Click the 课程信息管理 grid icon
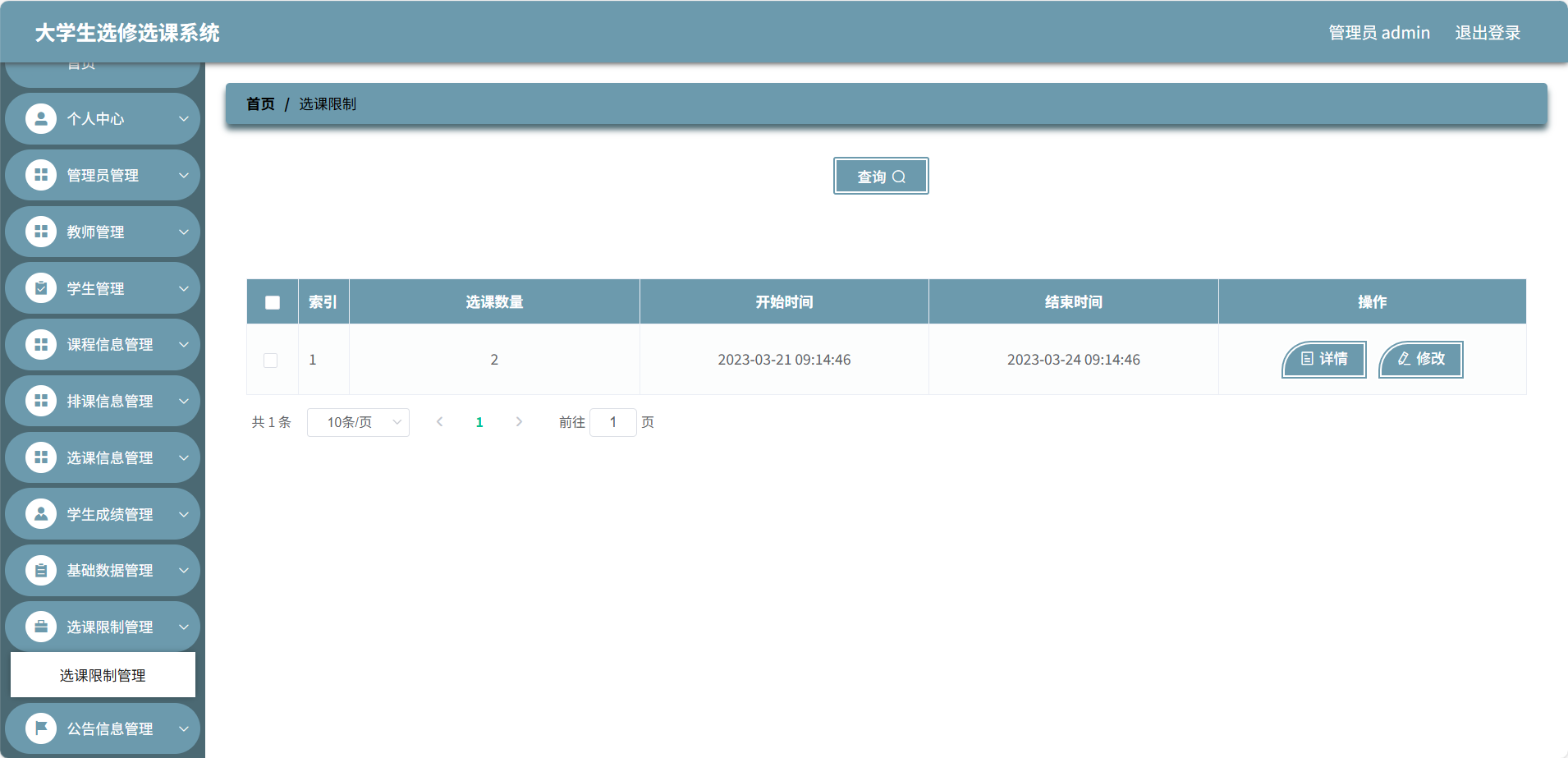This screenshot has height=758, width=1568. tap(41, 344)
